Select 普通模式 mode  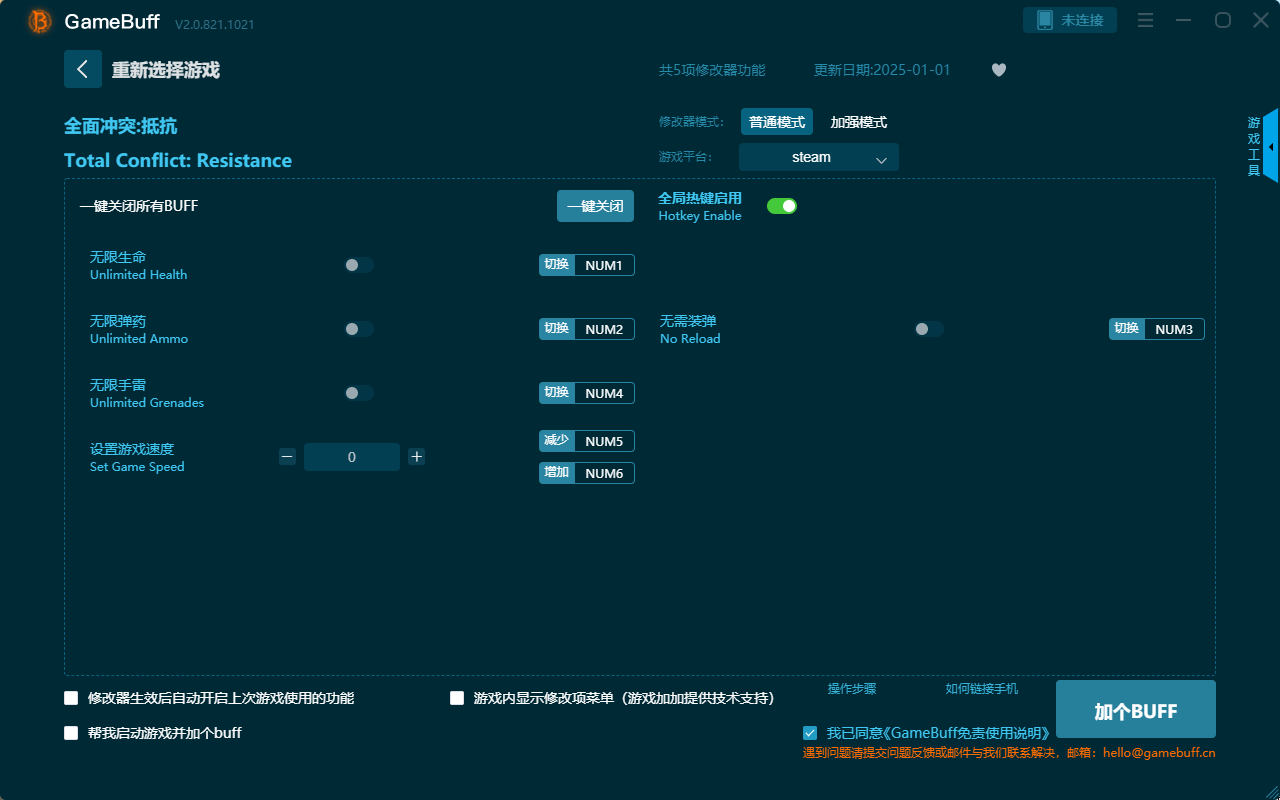point(777,121)
